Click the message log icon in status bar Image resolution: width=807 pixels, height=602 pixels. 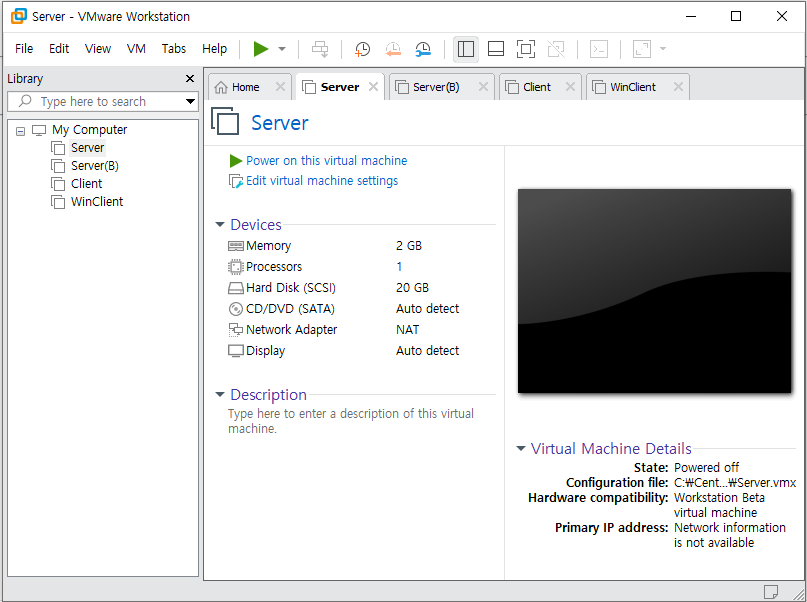tap(770, 592)
